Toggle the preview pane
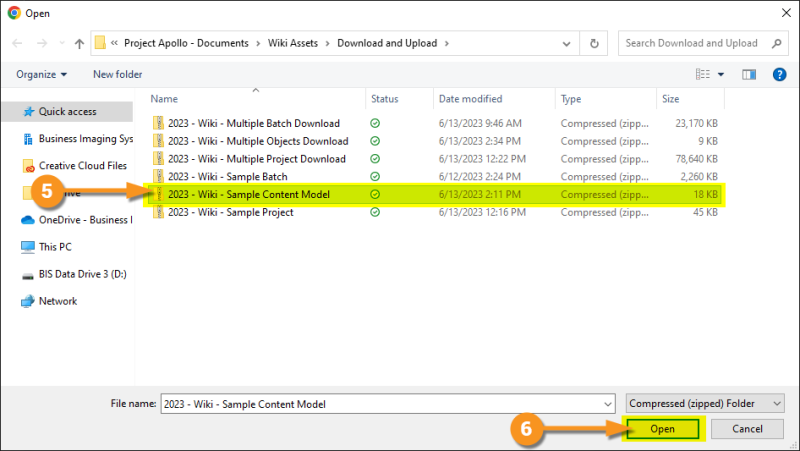The image size is (800, 451). (748, 74)
